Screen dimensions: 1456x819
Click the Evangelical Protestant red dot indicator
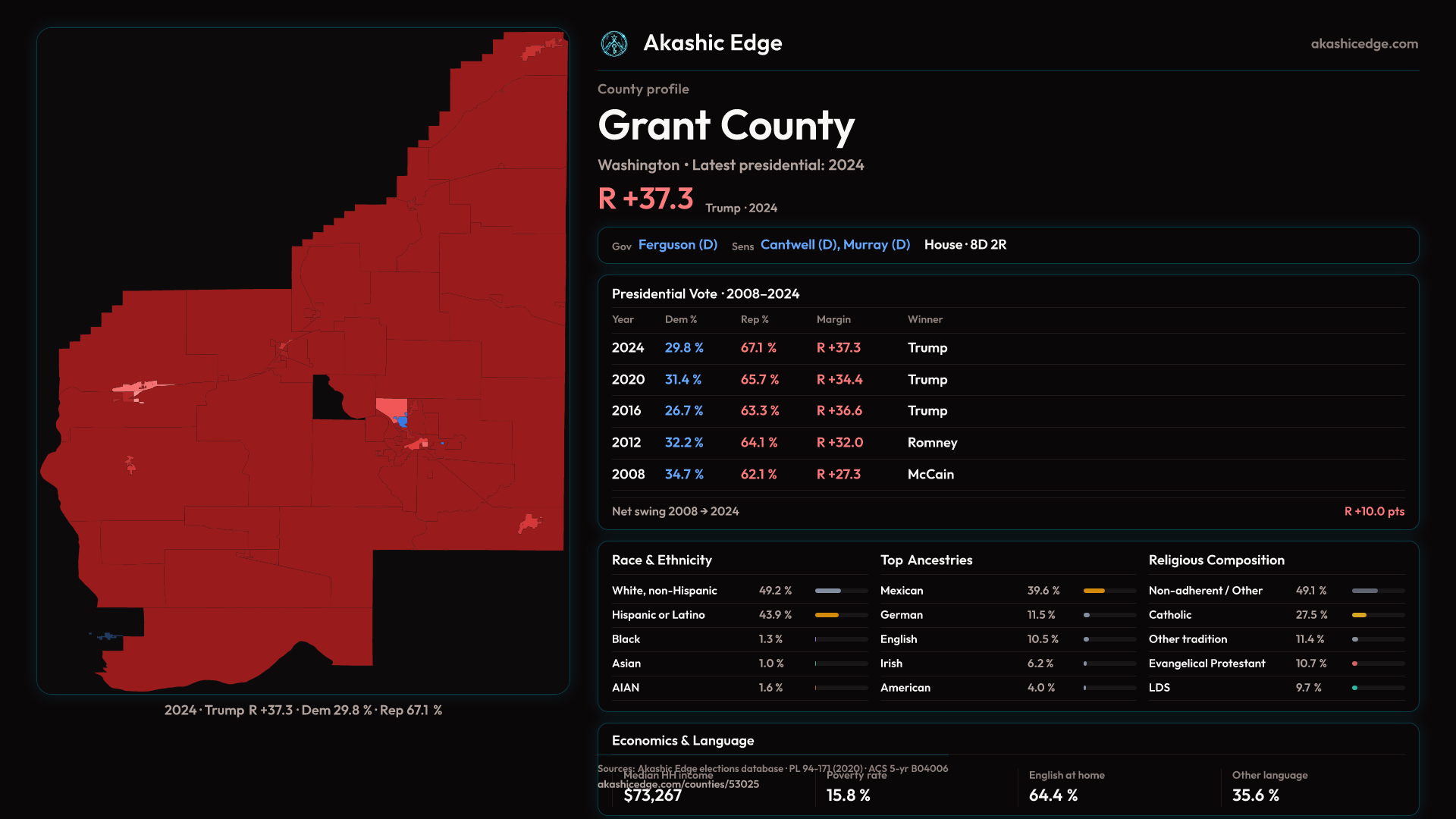tap(1354, 664)
